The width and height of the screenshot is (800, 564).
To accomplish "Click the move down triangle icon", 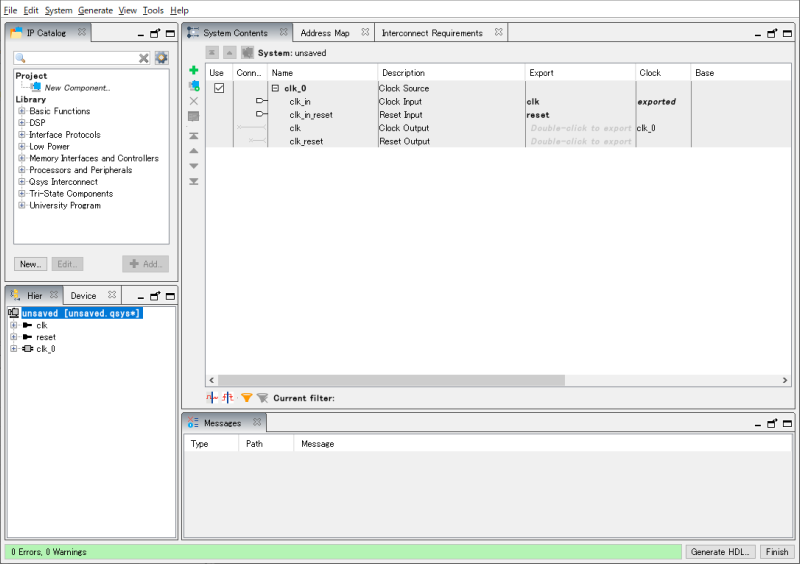I will (194, 166).
